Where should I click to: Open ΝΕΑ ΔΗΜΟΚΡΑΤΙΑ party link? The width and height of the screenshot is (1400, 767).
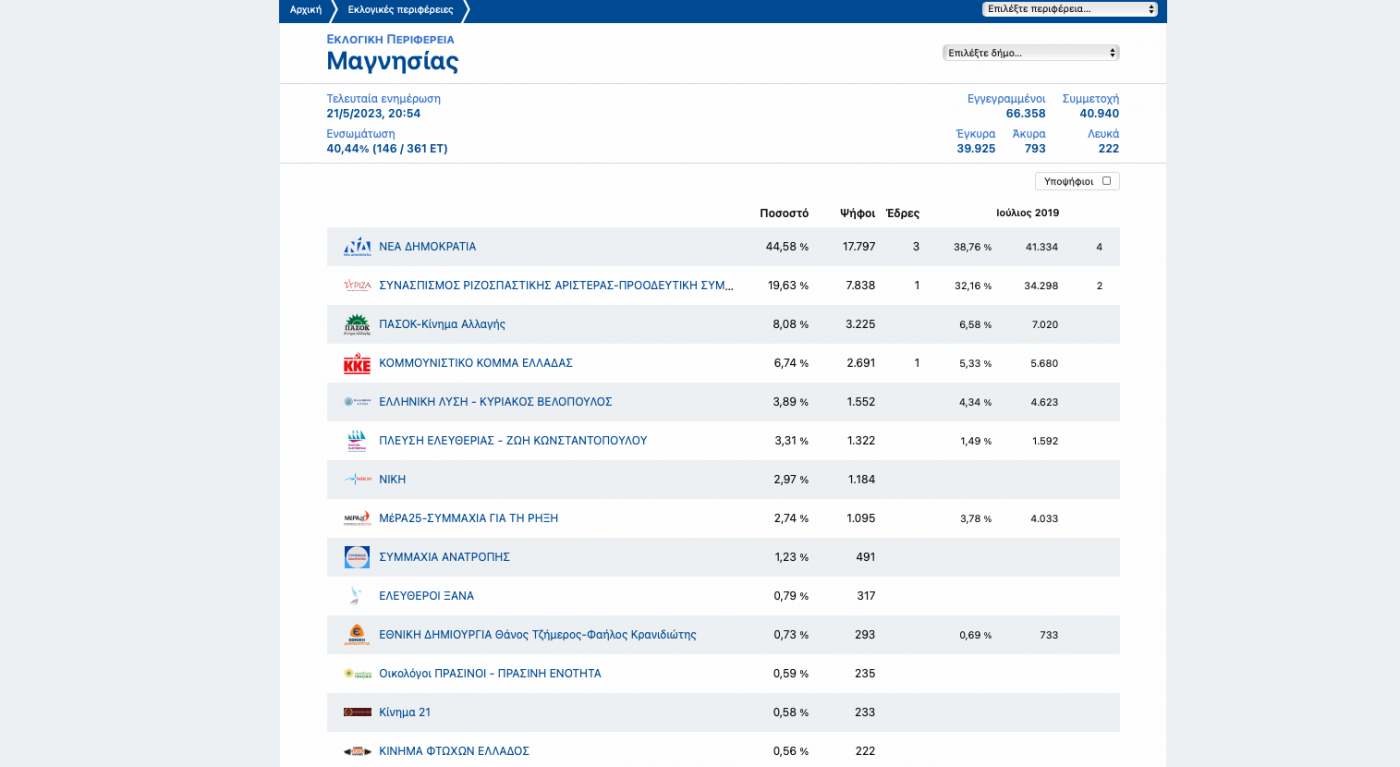(427, 246)
